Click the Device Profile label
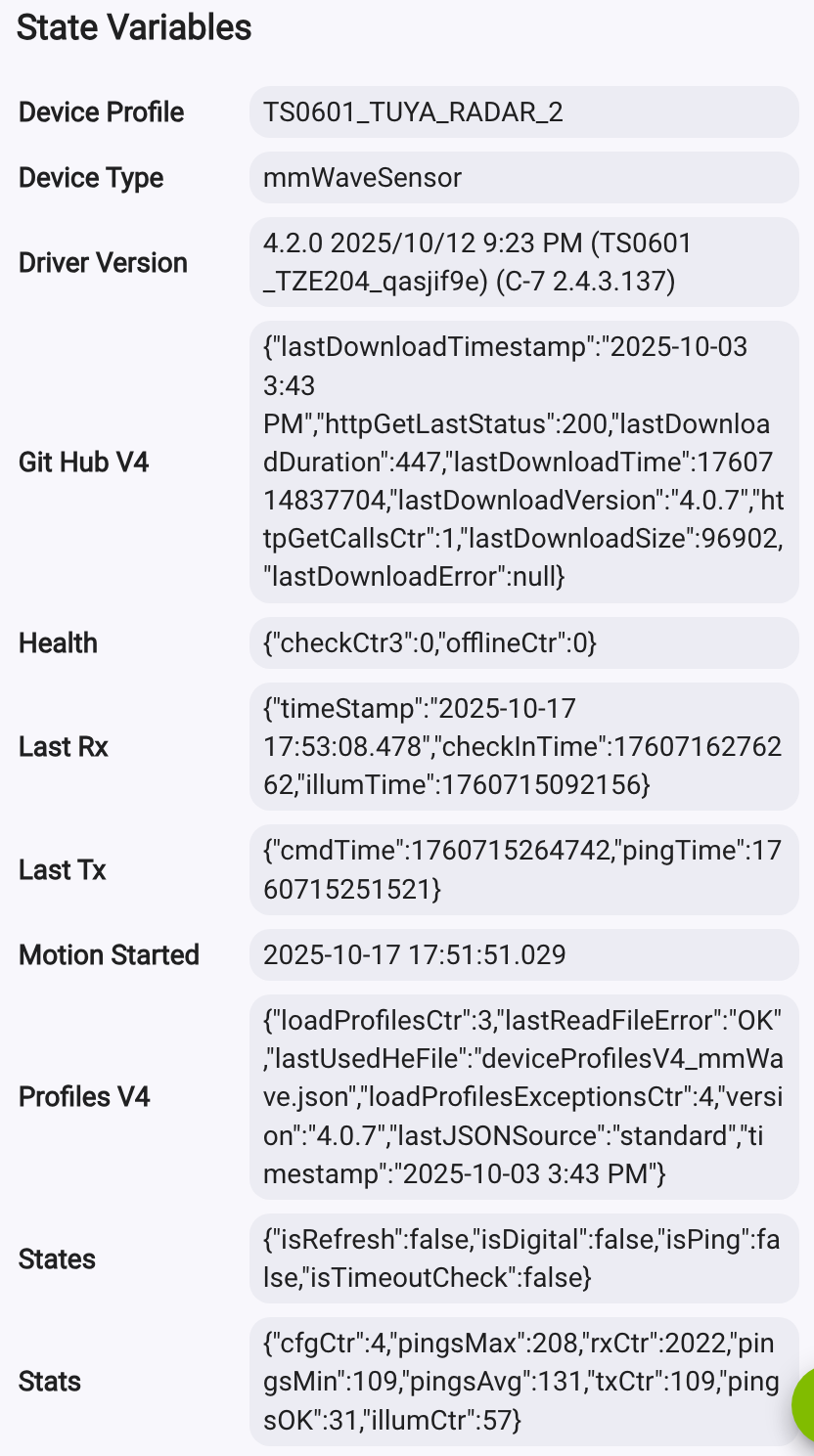The width and height of the screenshot is (814, 1456). point(102,112)
